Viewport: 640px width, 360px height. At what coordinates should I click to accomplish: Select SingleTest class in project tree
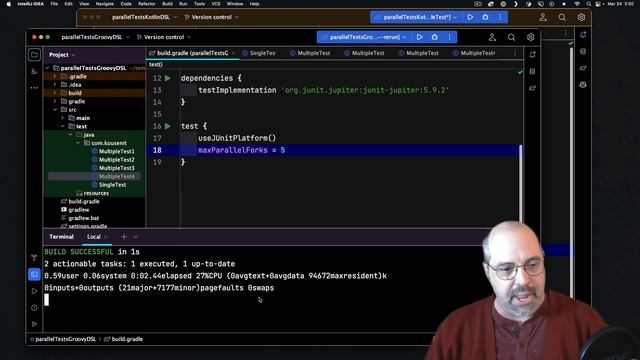112,185
